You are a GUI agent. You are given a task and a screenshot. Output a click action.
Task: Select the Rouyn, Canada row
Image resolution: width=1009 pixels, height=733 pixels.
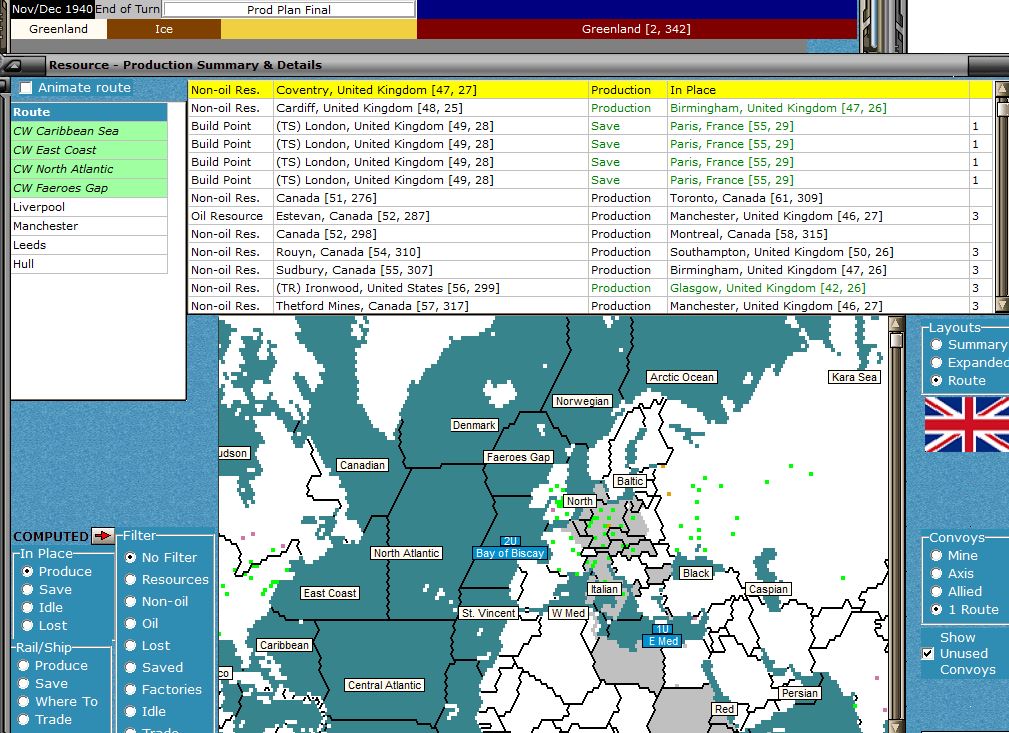point(590,252)
